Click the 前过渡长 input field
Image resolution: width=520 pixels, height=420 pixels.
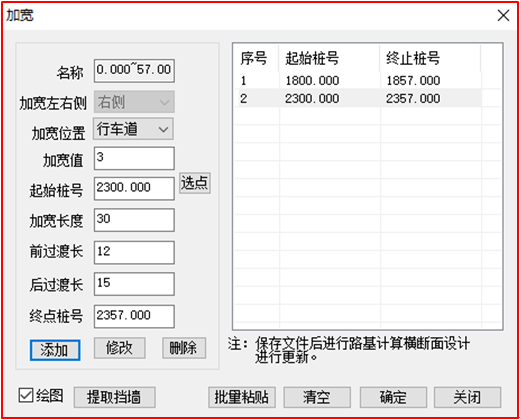[x=134, y=253]
